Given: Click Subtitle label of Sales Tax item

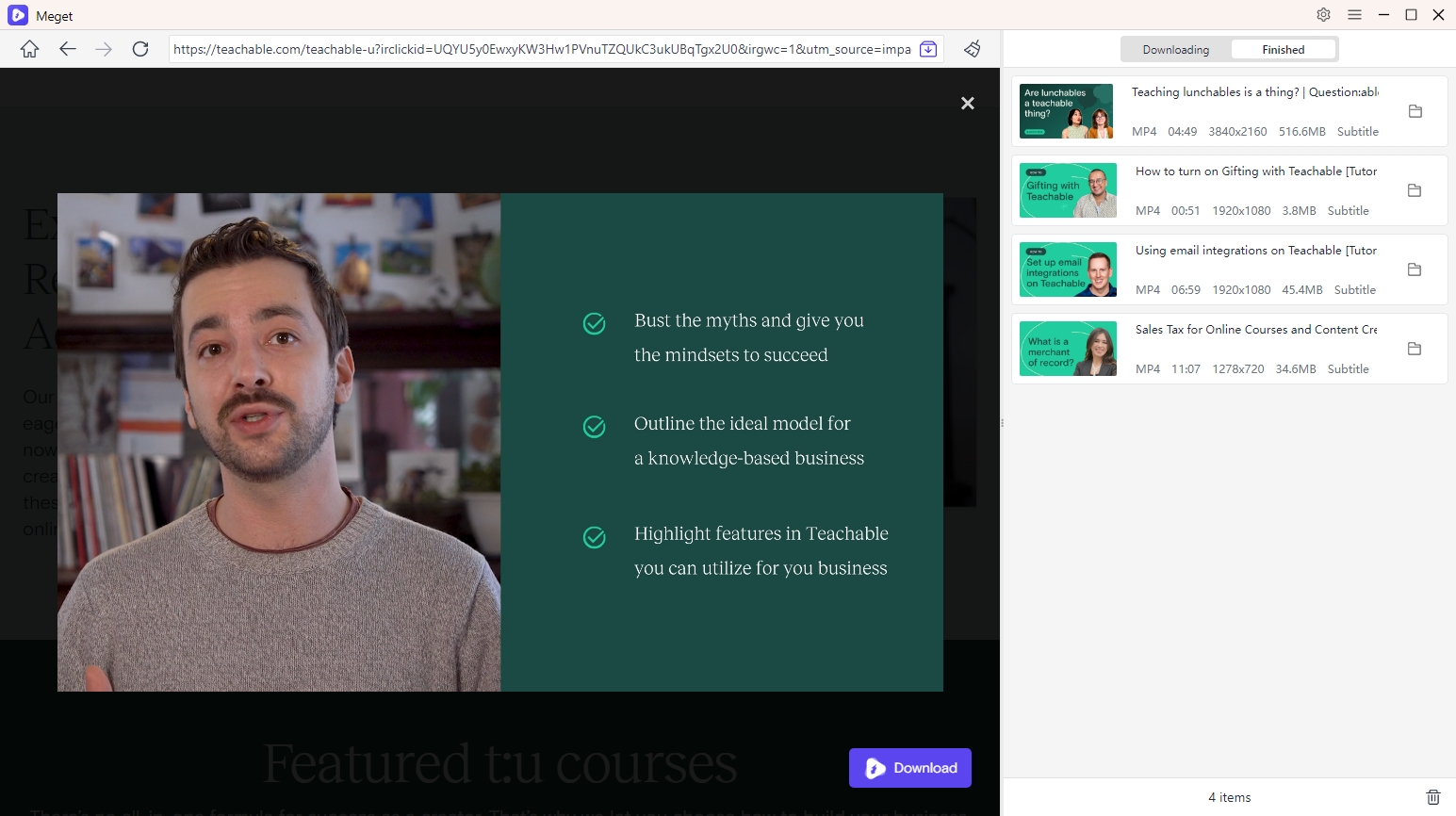Looking at the screenshot, I should 1348,369.
